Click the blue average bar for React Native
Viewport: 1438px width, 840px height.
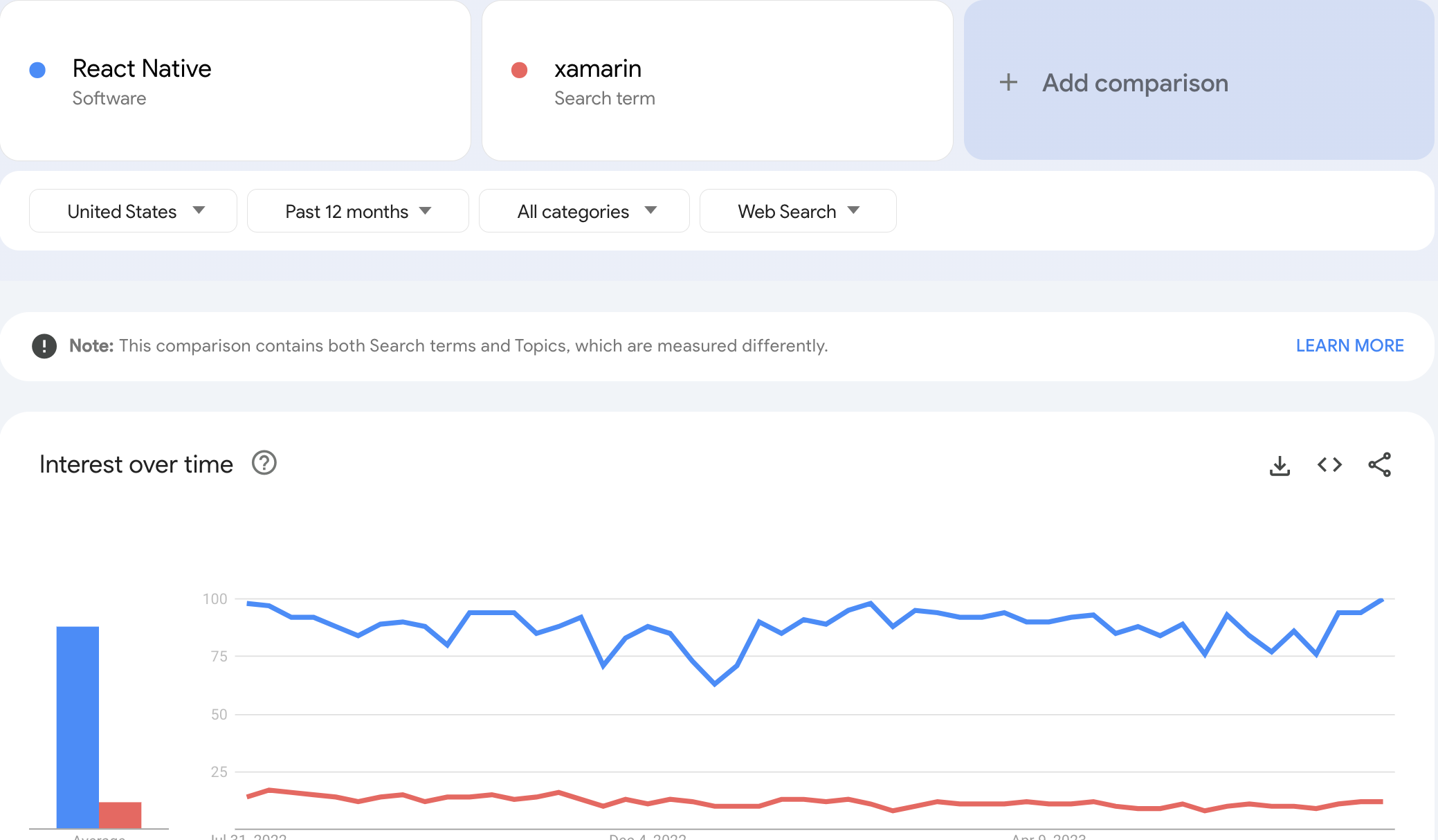coord(78,727)
